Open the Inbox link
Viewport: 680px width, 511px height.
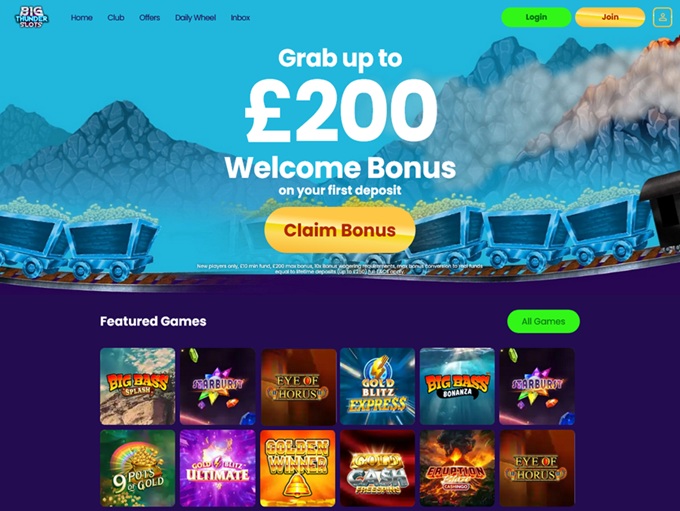pos(240,18)
